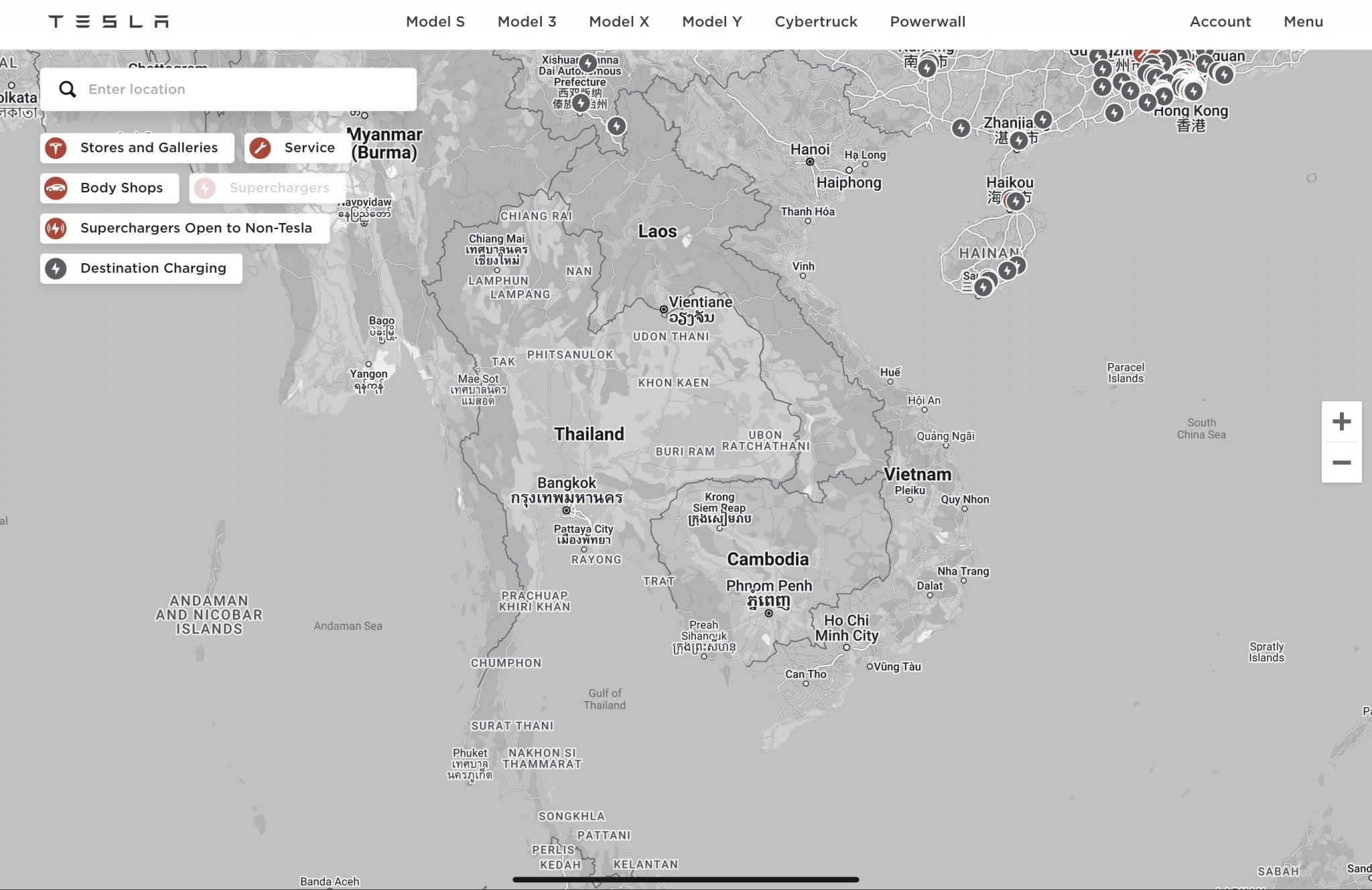Viewport: 1372px width, 890px height.
Task: Open the Powerwall menu item
Action: click(927, 21)
